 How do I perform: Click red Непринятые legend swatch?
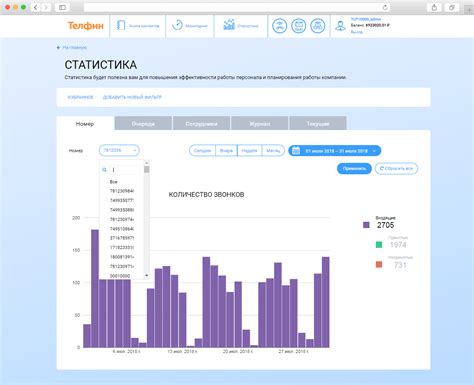[379, 265]
